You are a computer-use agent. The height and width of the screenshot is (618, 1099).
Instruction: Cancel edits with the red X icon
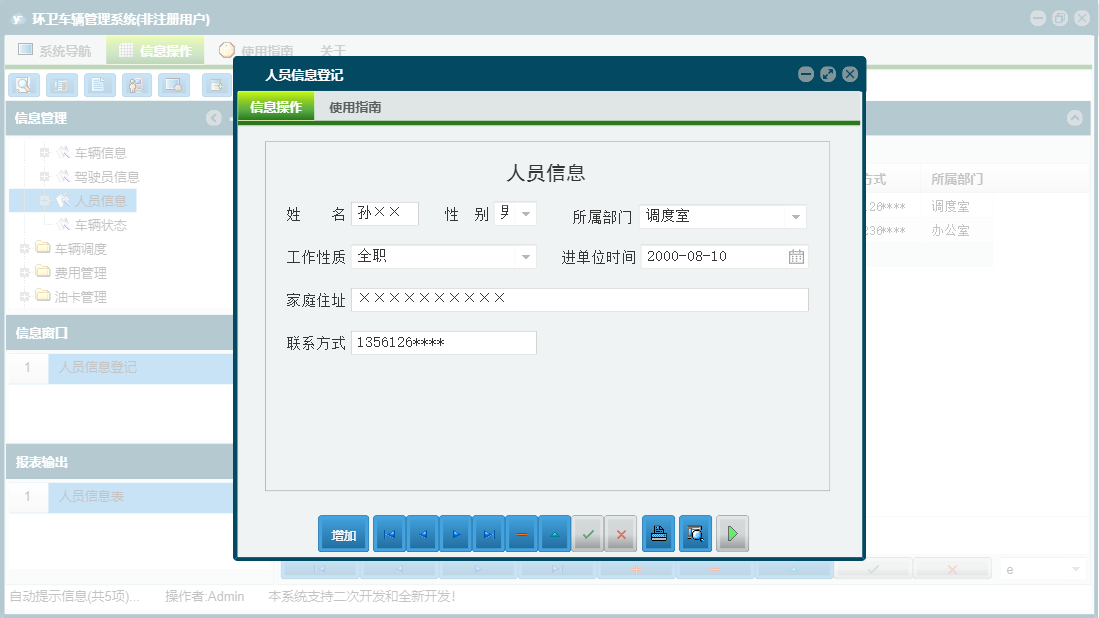tap(620, 533)
